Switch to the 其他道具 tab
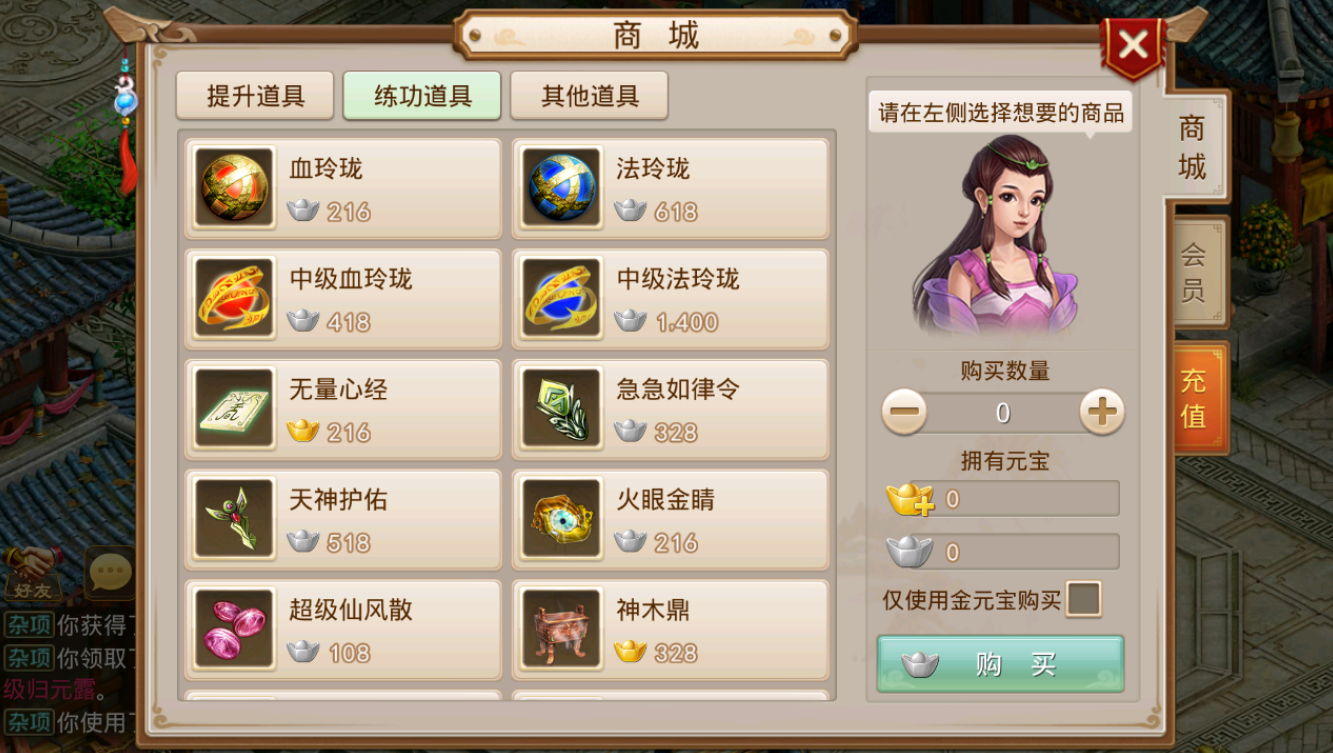The width and height of the screenshot is (1333, 753). pos(589,96)
